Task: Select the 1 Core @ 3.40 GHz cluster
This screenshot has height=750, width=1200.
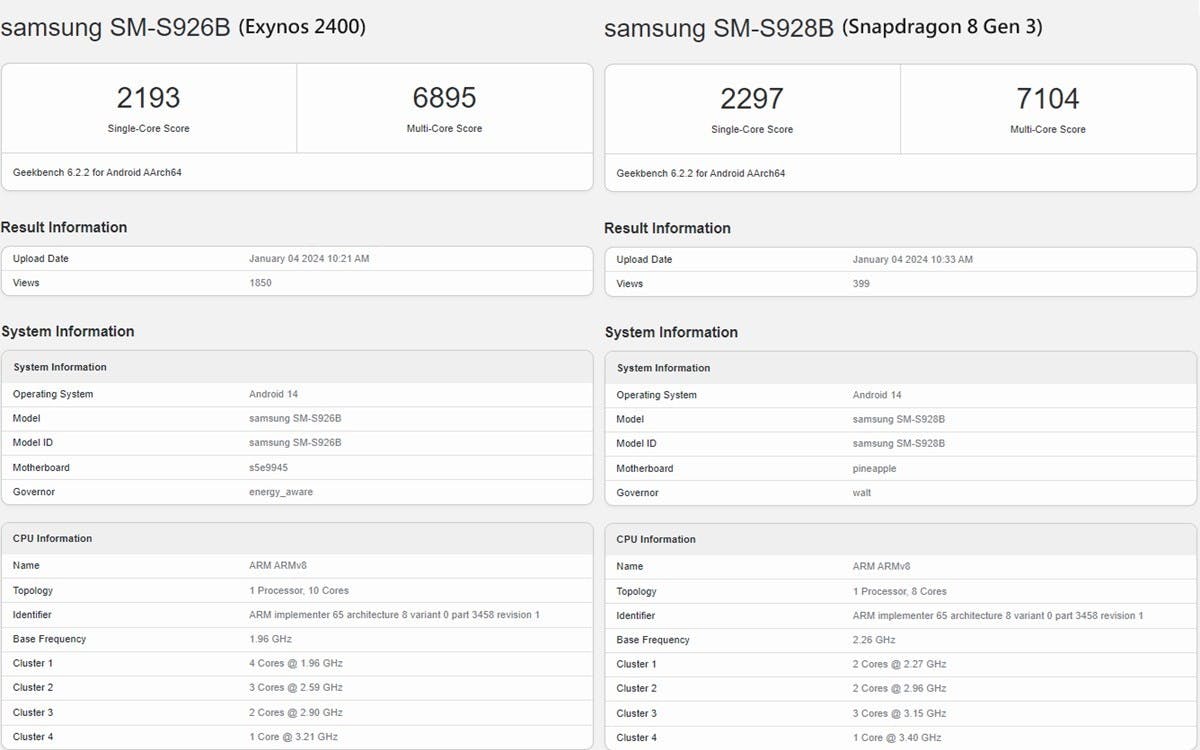Action: tap(897, 738)
